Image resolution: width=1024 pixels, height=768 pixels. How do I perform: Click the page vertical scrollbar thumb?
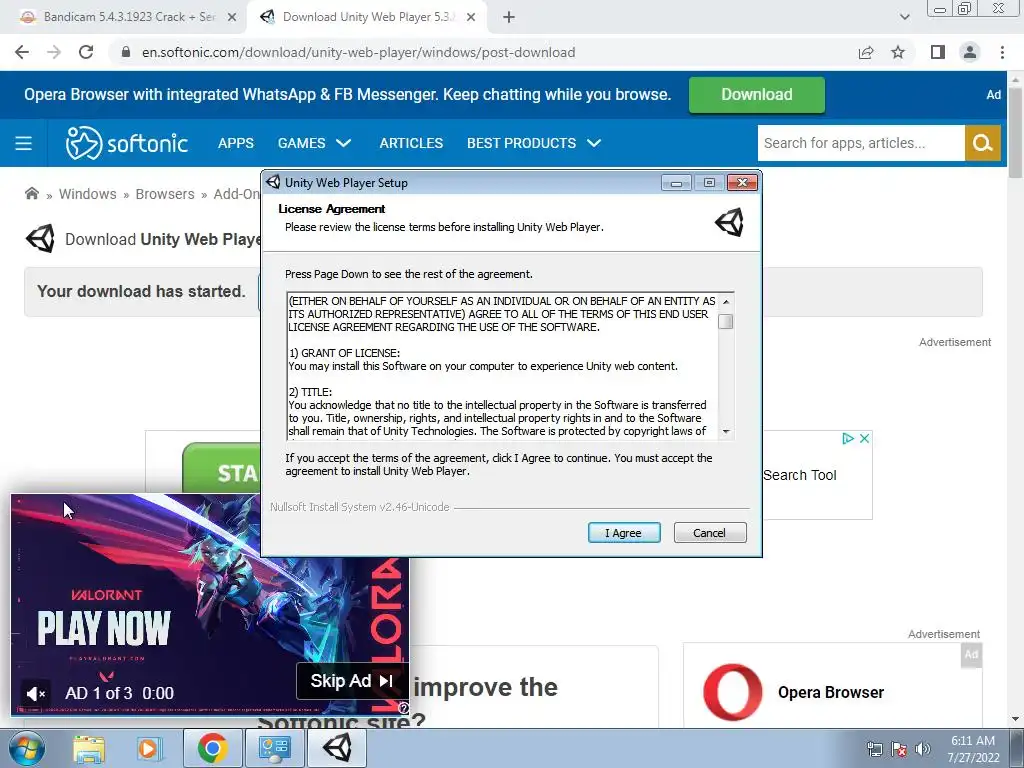point(1015,131)
